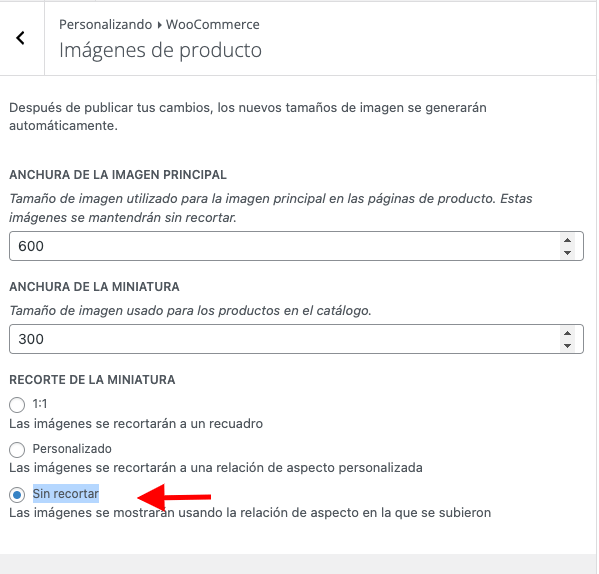Click the 'ANCHURA DE LA IMAGEN PRINCIPAL' label
The image size is (599, 574).
(118, 175)
